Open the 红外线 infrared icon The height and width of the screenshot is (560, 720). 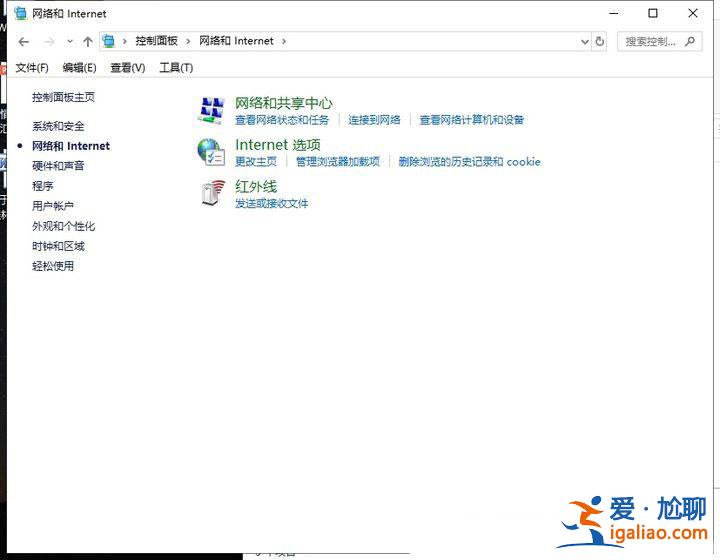[213, 193]
